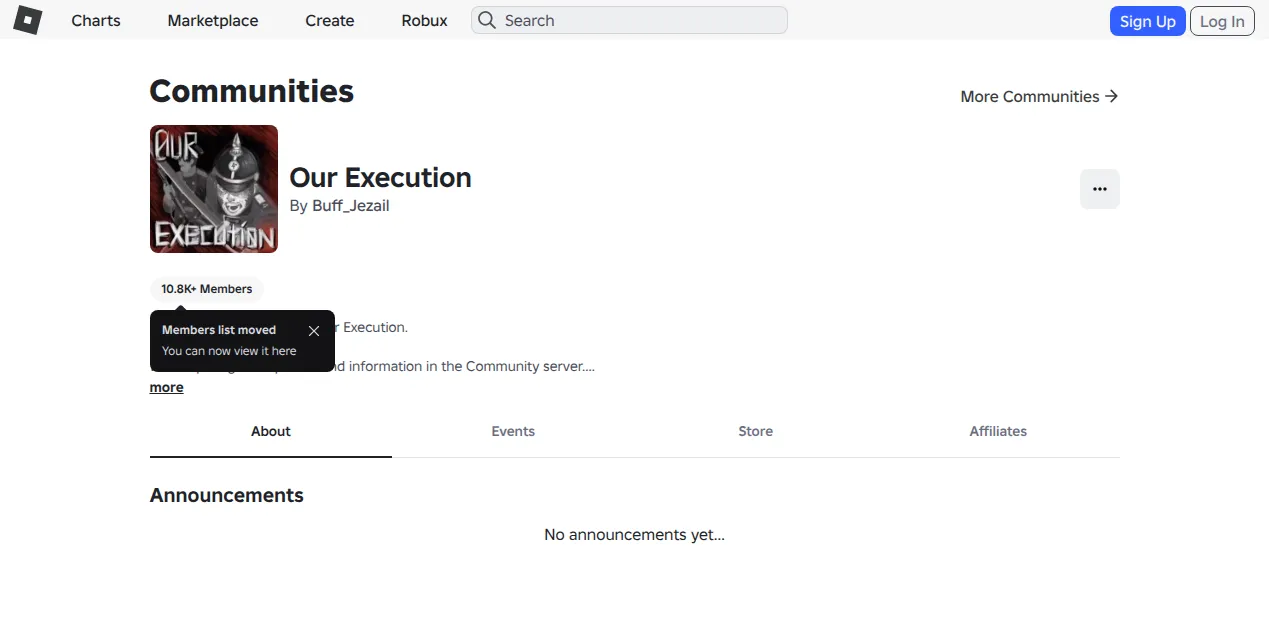The height and width of the screenshot is (618, 1269).
Task: Click the Sign Up button
Action: [x=1147, y=21]
